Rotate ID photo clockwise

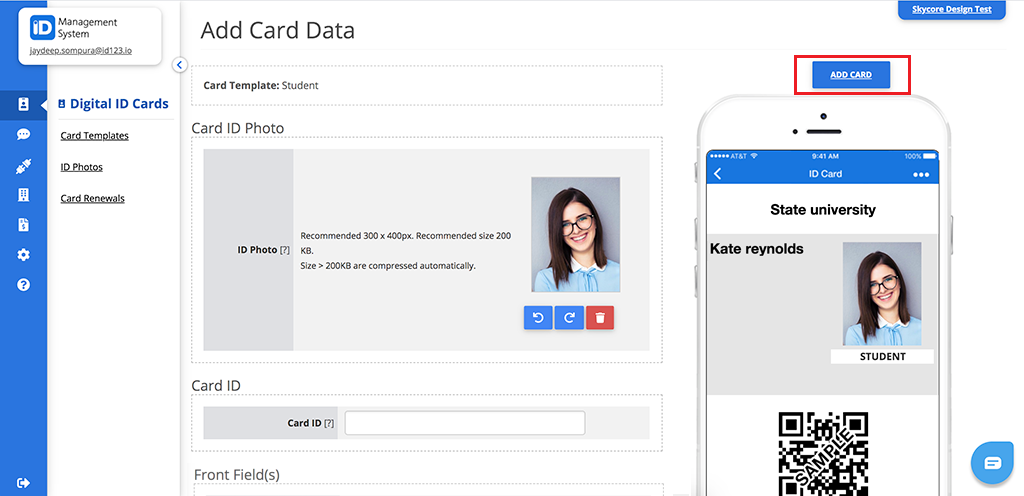coord(569,317)
